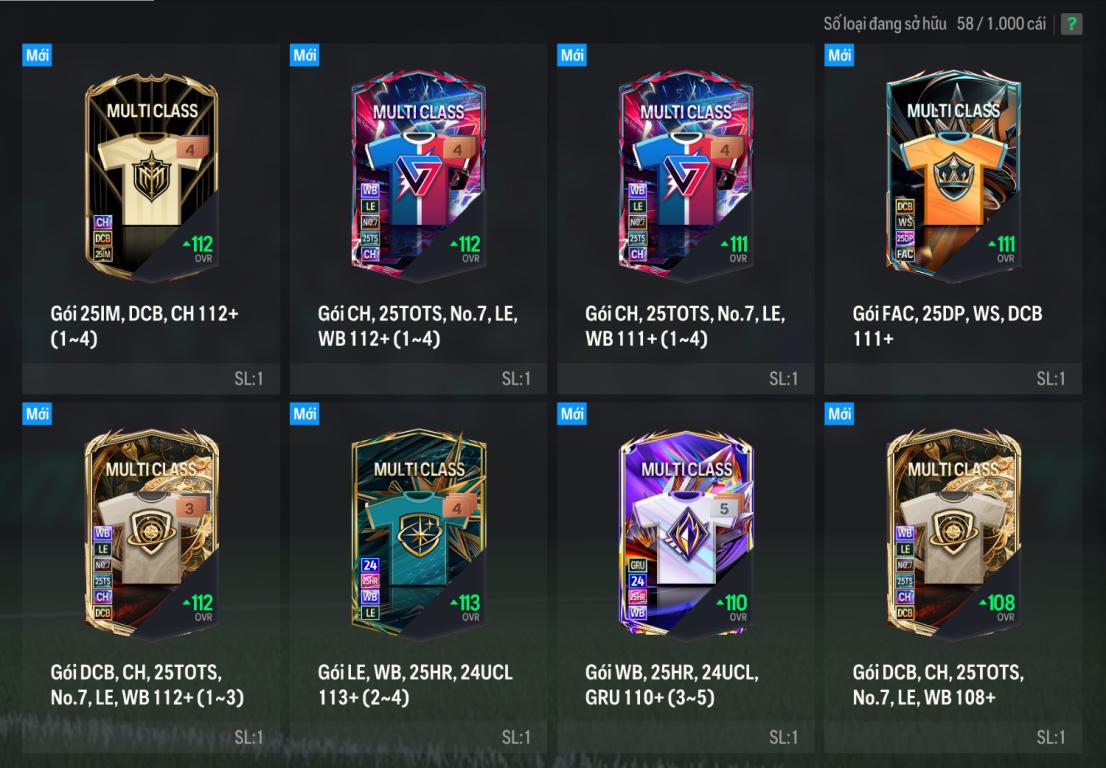Click the Mới badge on the 25IM pack

click(x=37, y=54)
